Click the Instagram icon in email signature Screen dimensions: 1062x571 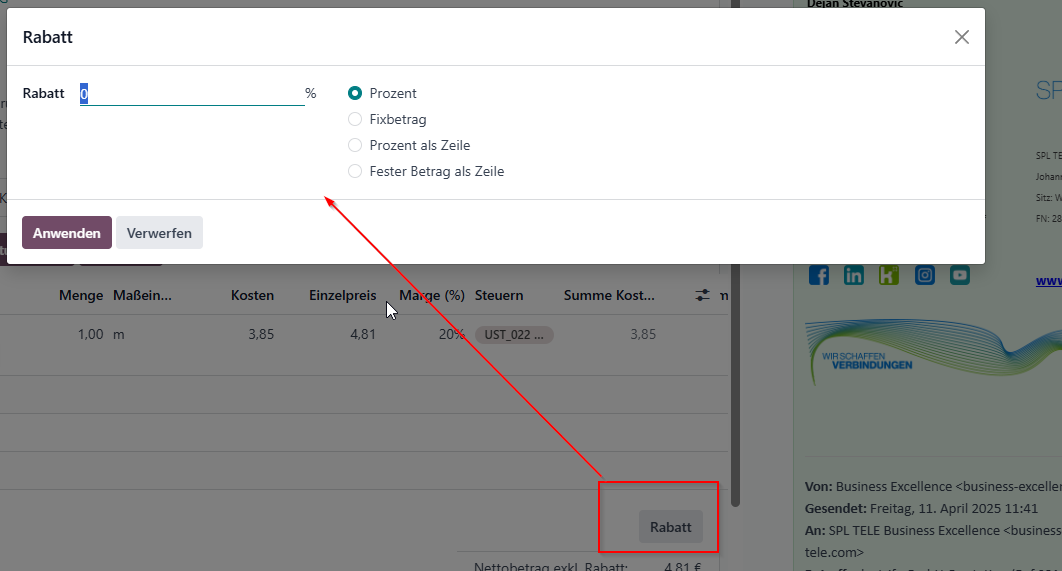coord(925,275)
